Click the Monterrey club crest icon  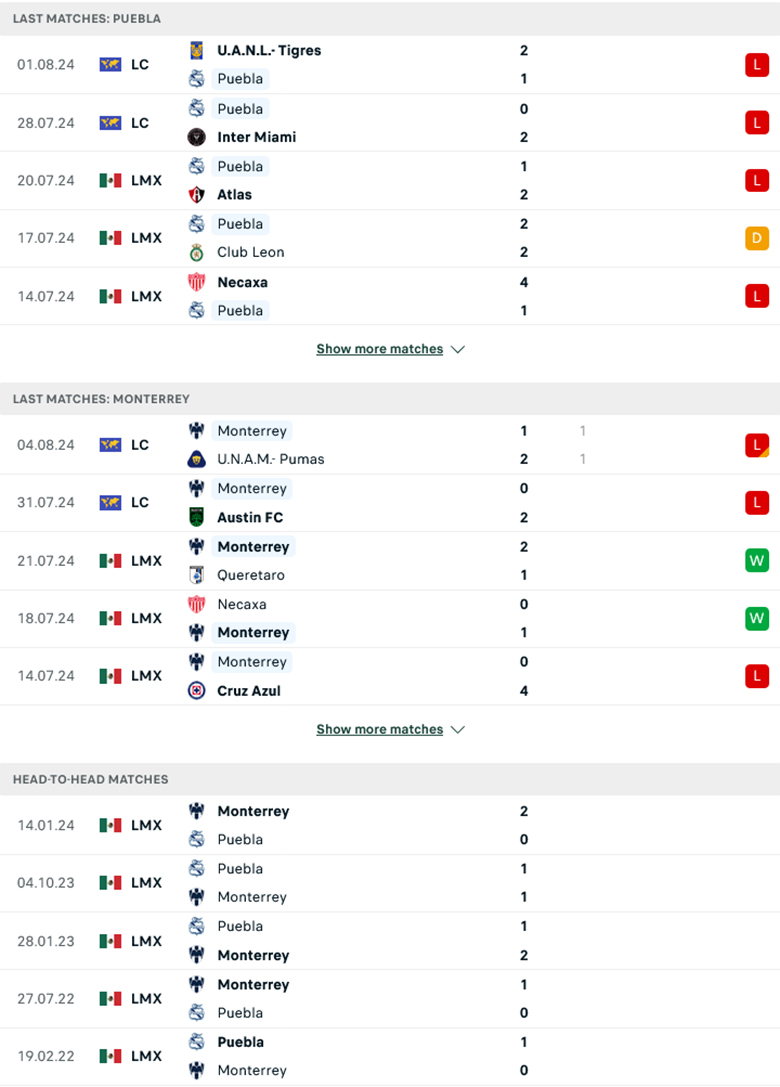[196, 431]
